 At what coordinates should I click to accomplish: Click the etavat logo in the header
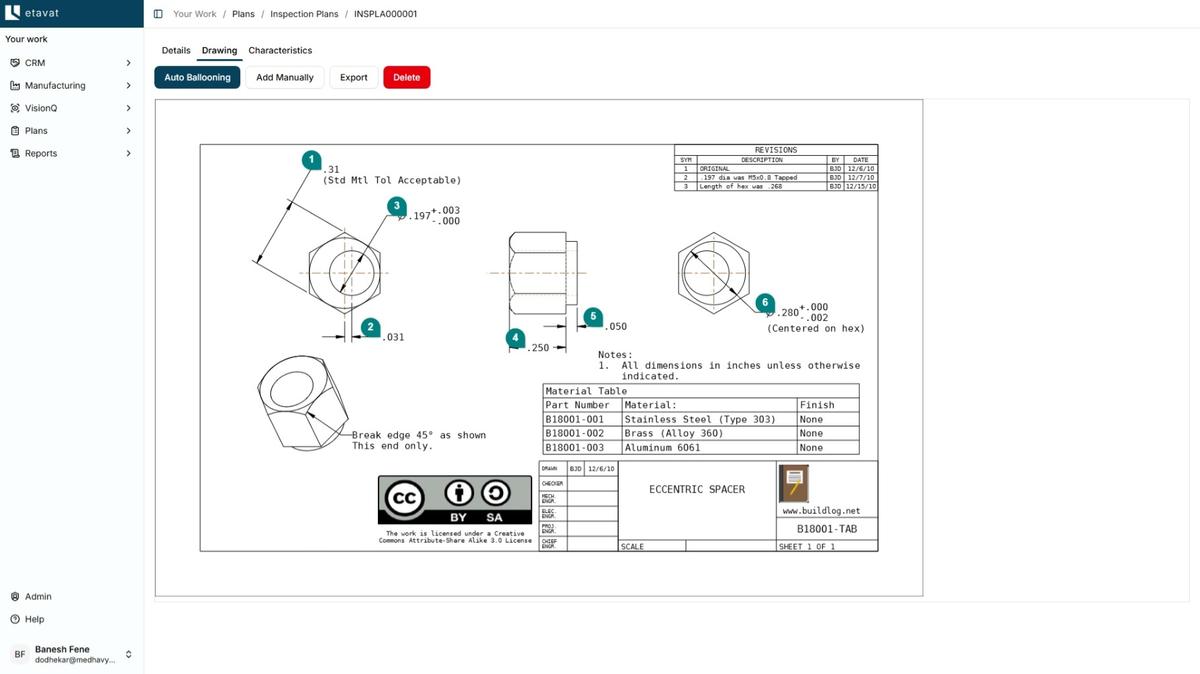pyautogui.click(x=30, y=13)
